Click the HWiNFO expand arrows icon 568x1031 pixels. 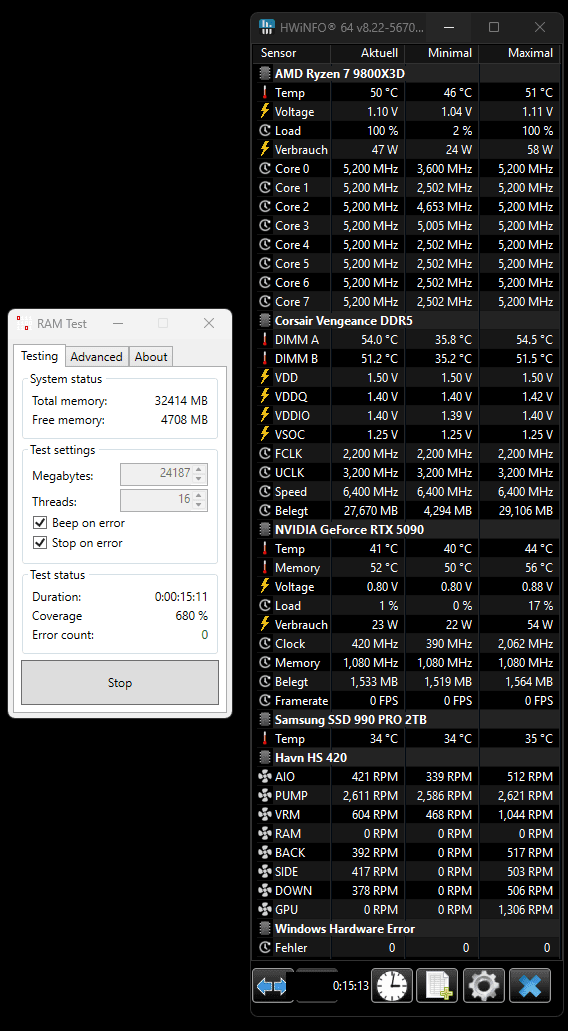[273, 986]
